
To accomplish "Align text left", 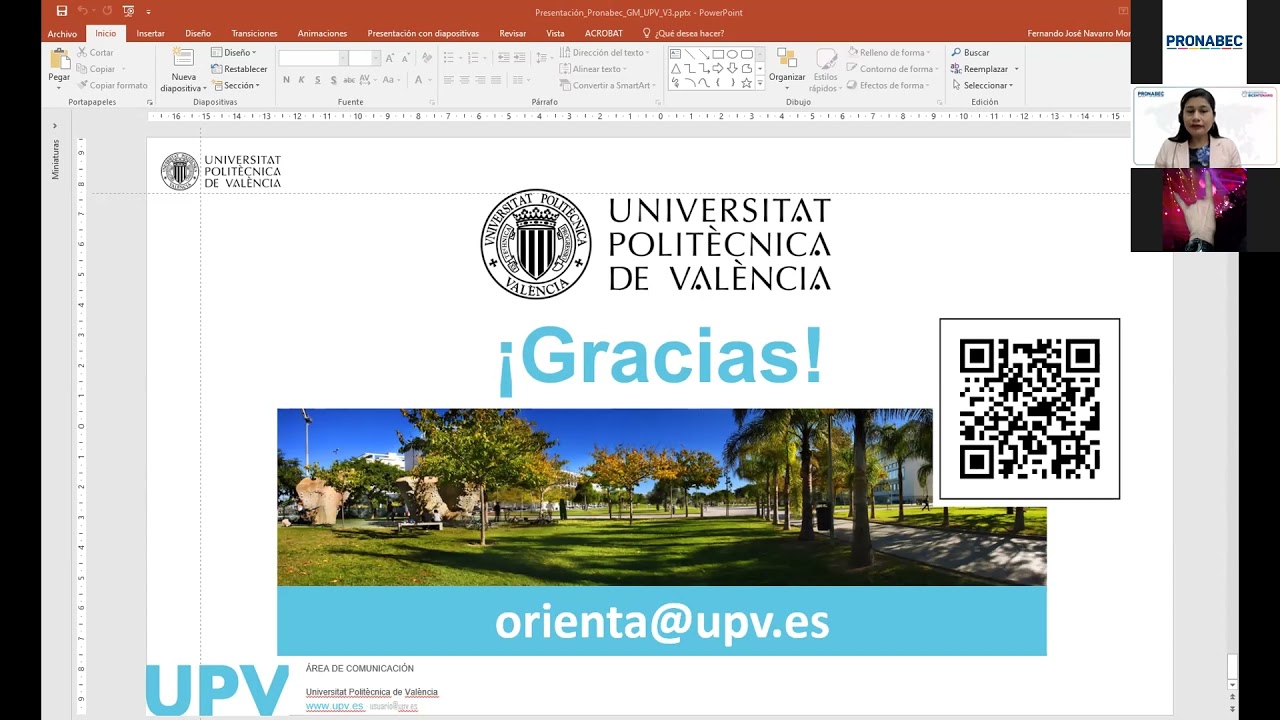I will click(x=448, y=80).
